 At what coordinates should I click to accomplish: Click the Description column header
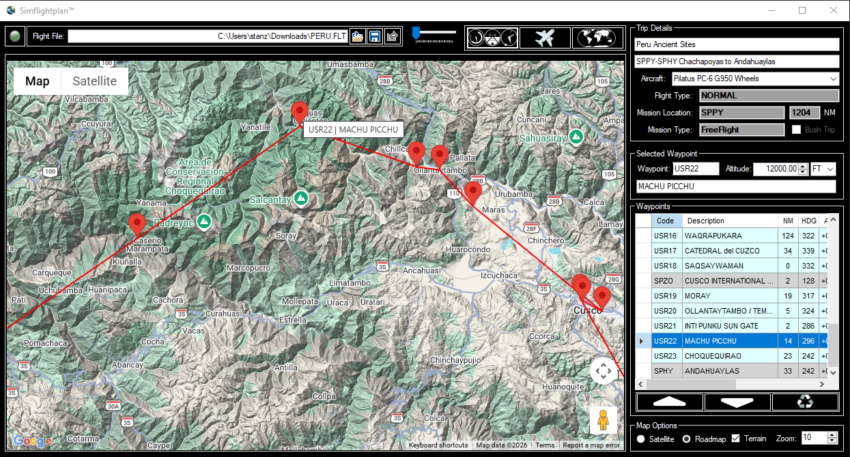(x=730, y=221)
